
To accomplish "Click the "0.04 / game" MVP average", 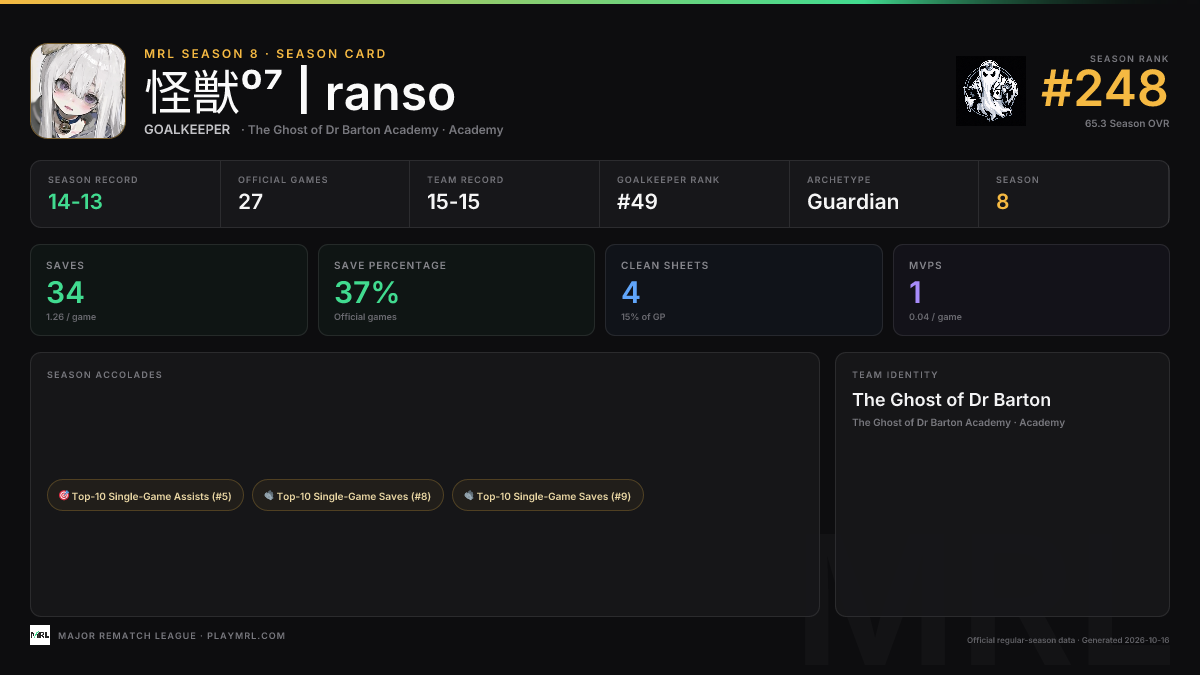I will (x=935, y=317).
